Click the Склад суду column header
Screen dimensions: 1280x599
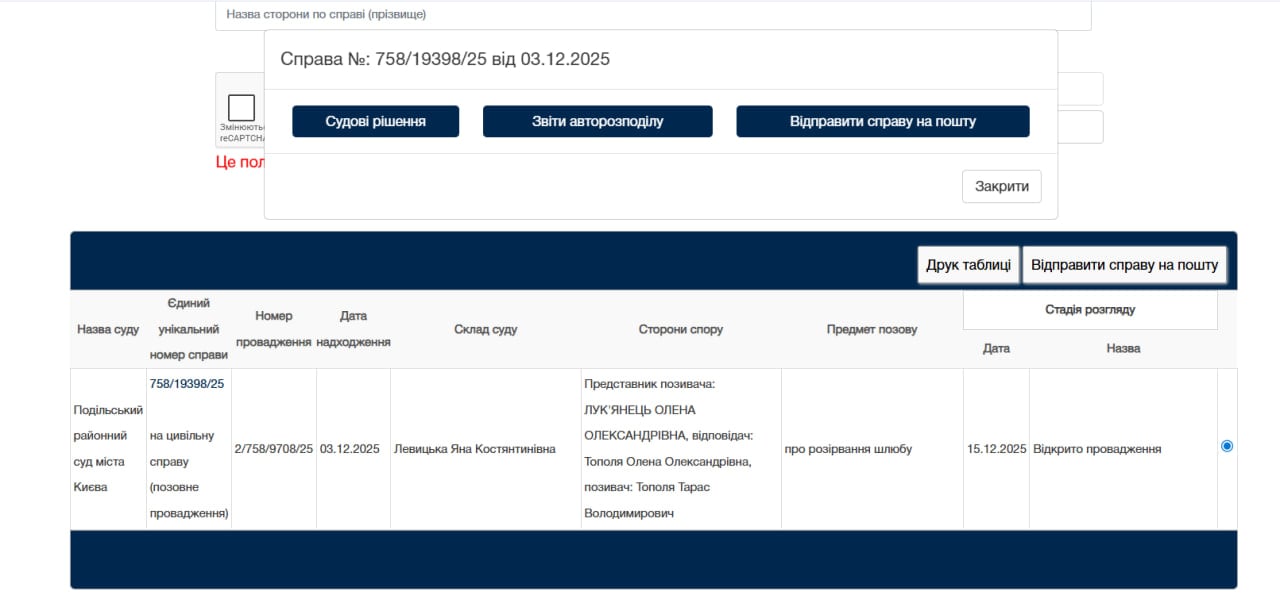485,329
